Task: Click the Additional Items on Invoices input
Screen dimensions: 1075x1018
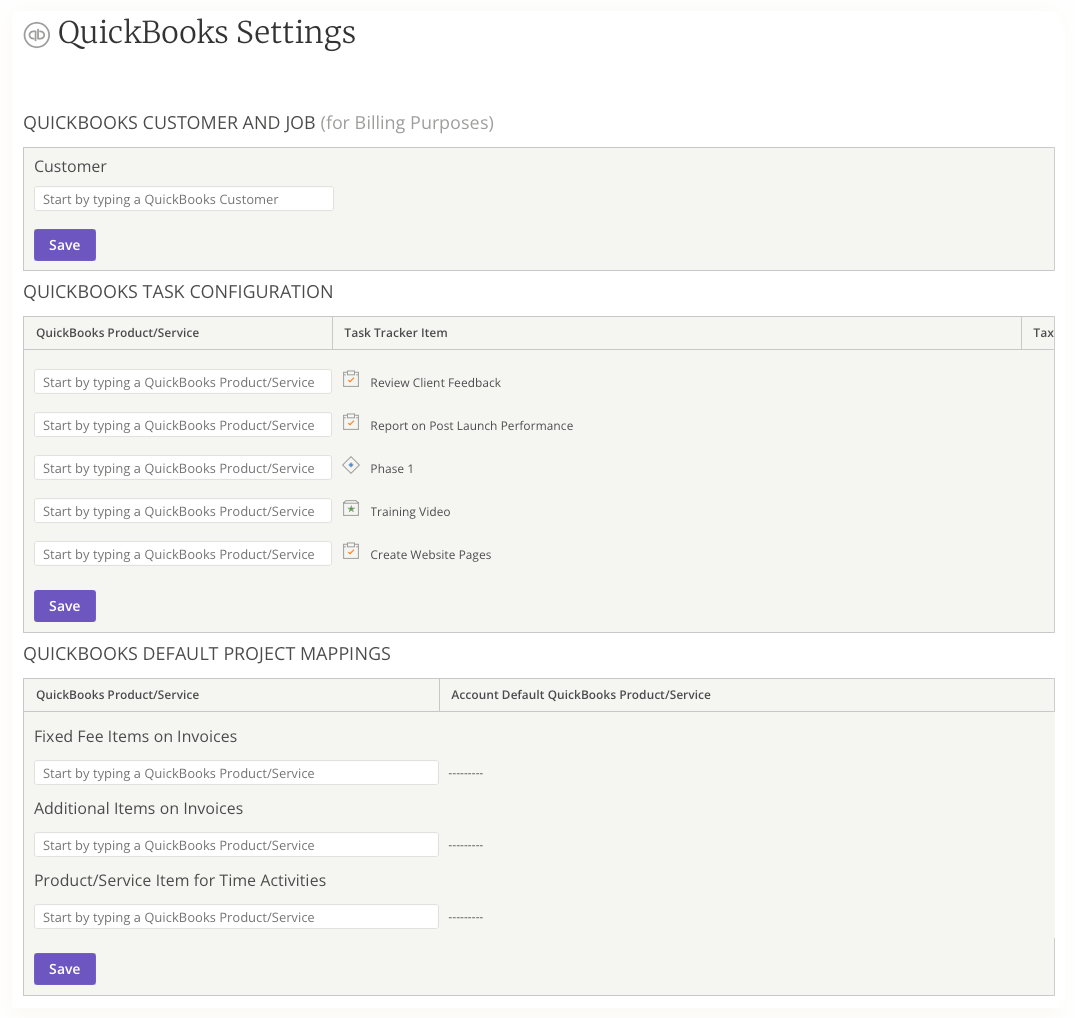Action: coord(236,844)
